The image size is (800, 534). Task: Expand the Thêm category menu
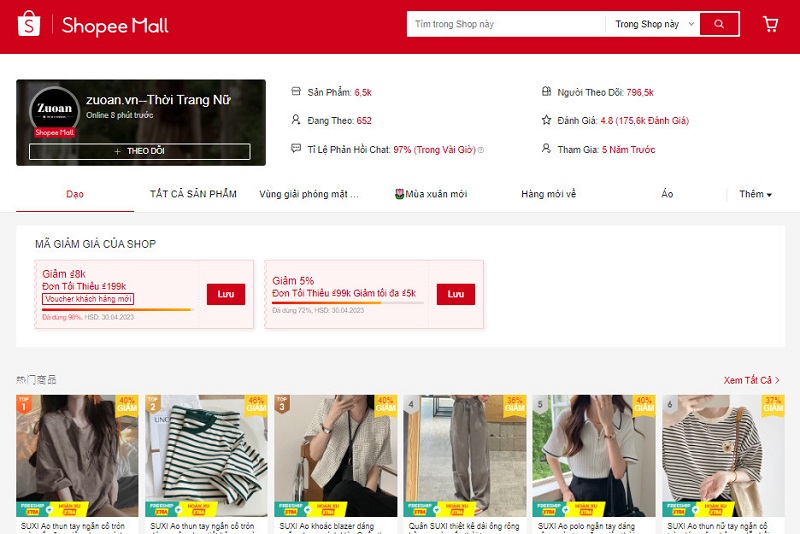pos(755,194)
